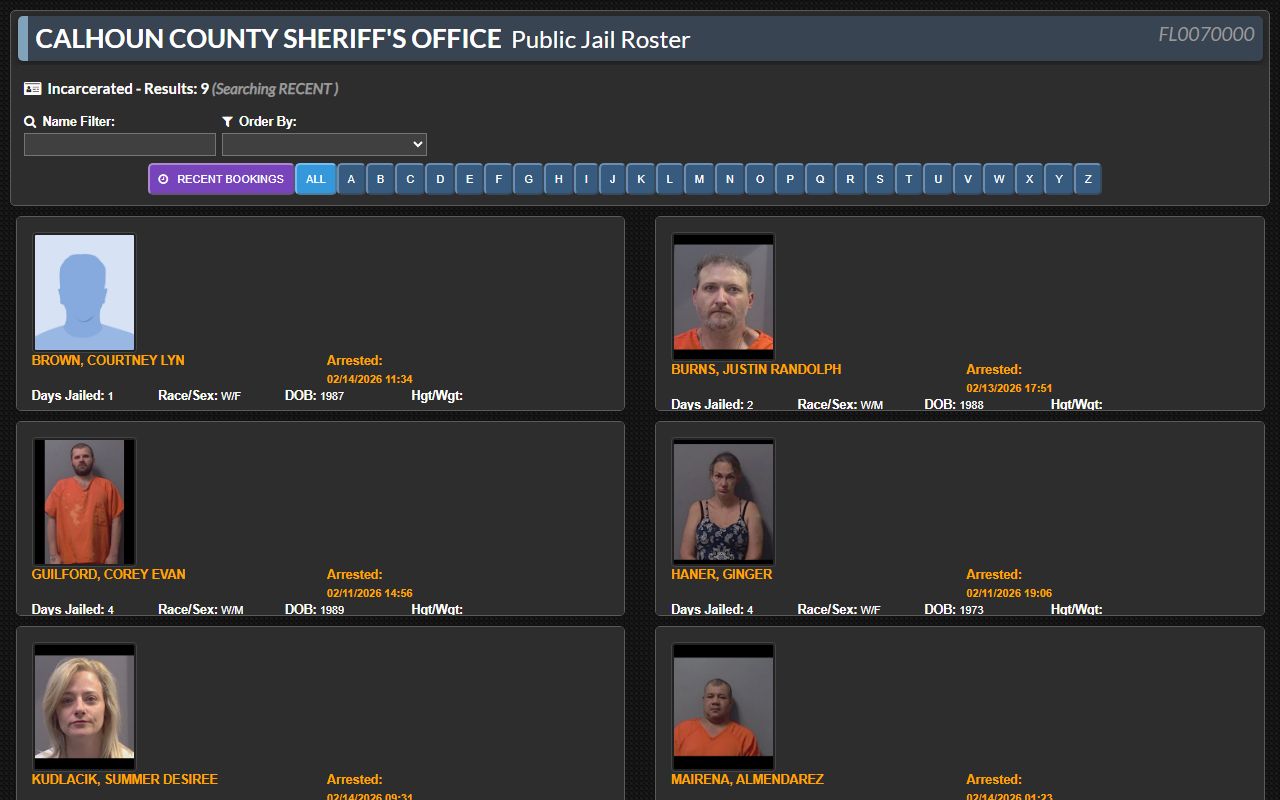1280x800 pixels.
Task: Filter roster by letter P
Action: click(790, 179)
